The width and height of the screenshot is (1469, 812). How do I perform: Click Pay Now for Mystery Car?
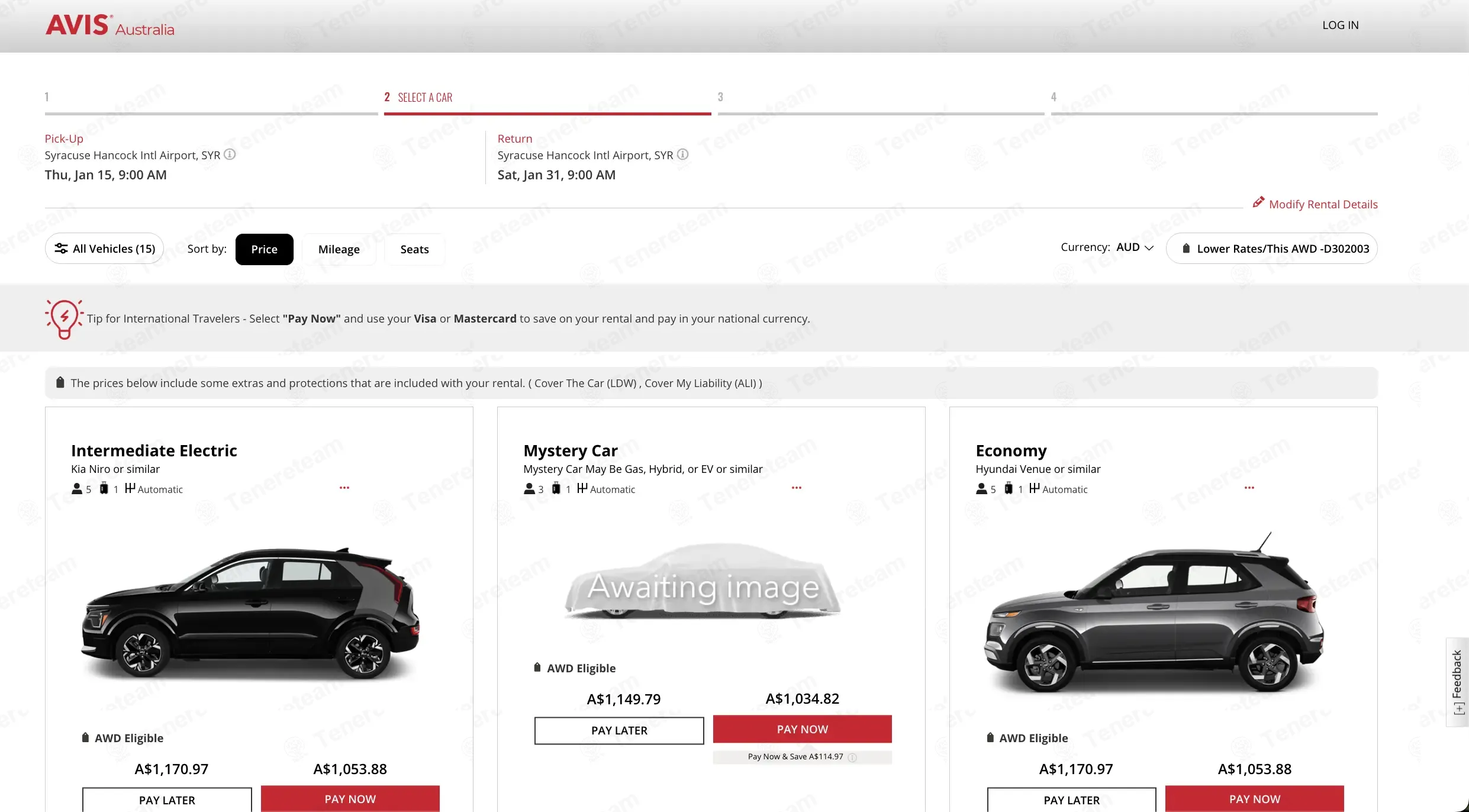pyautogui.click(x=802, y=729)
